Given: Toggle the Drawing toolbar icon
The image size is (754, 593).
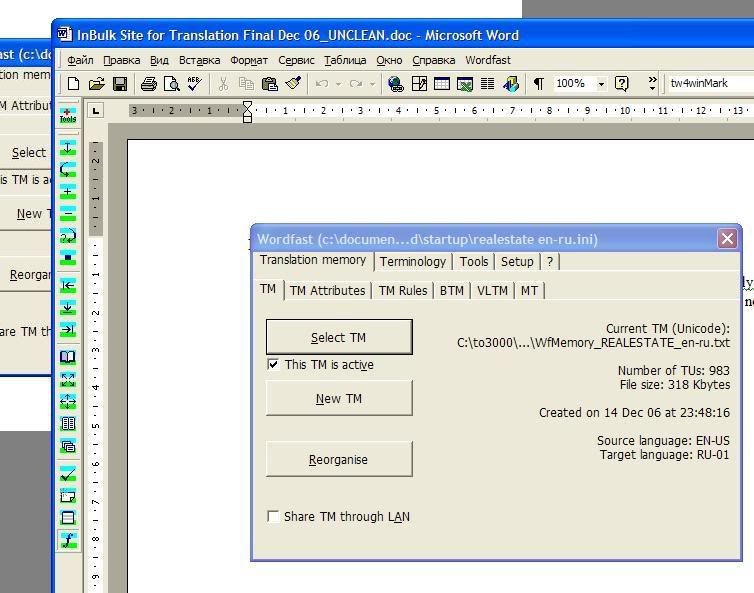Looking at the screenshot, I should pos(511,84).
